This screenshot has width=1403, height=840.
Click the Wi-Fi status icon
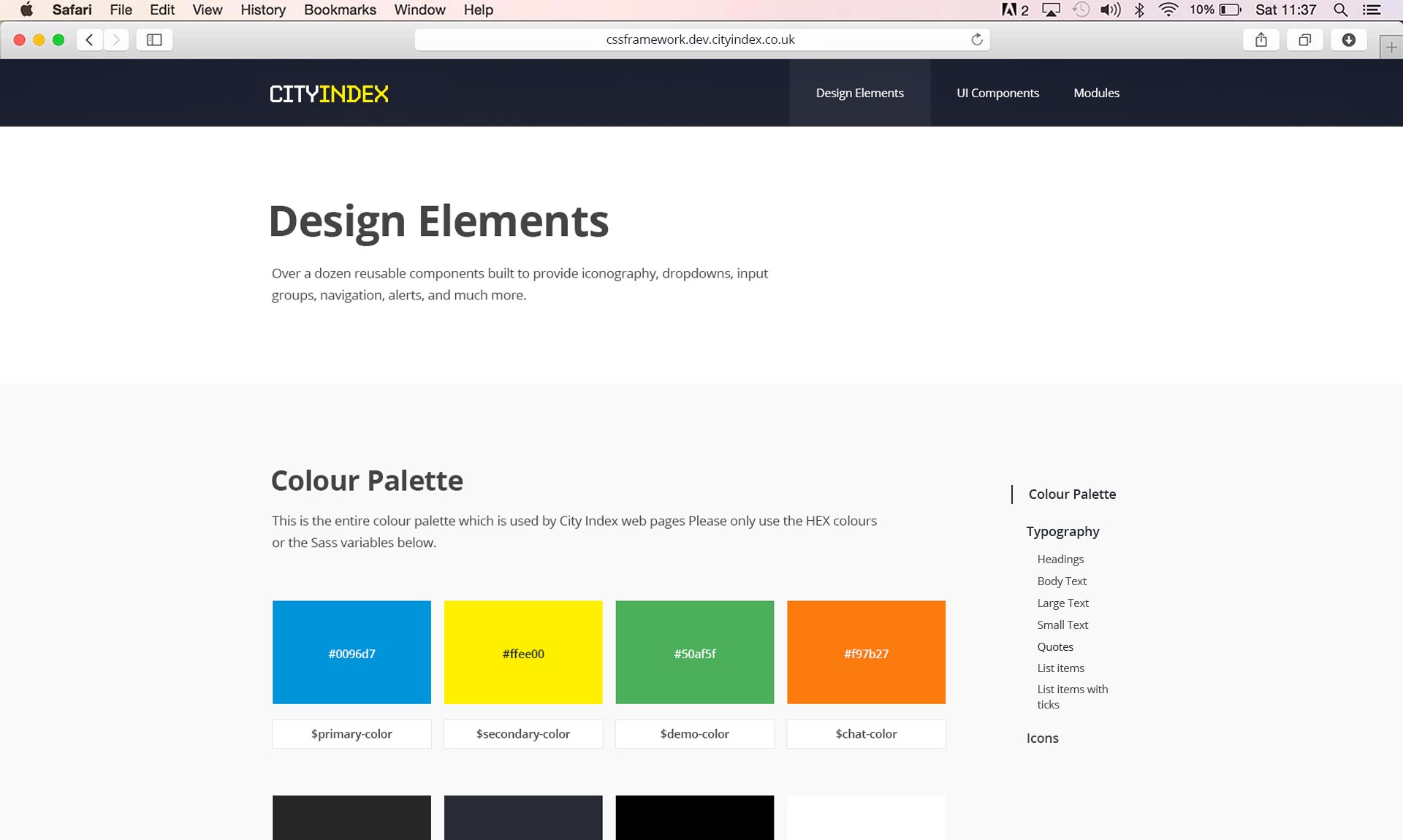click(1168, 9)
